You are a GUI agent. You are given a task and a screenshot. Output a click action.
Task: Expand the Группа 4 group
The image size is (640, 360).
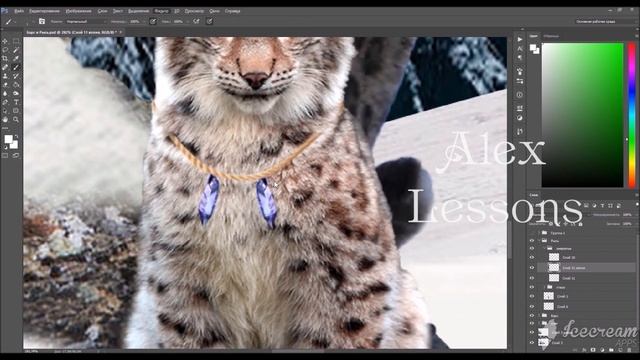point(539,233)
